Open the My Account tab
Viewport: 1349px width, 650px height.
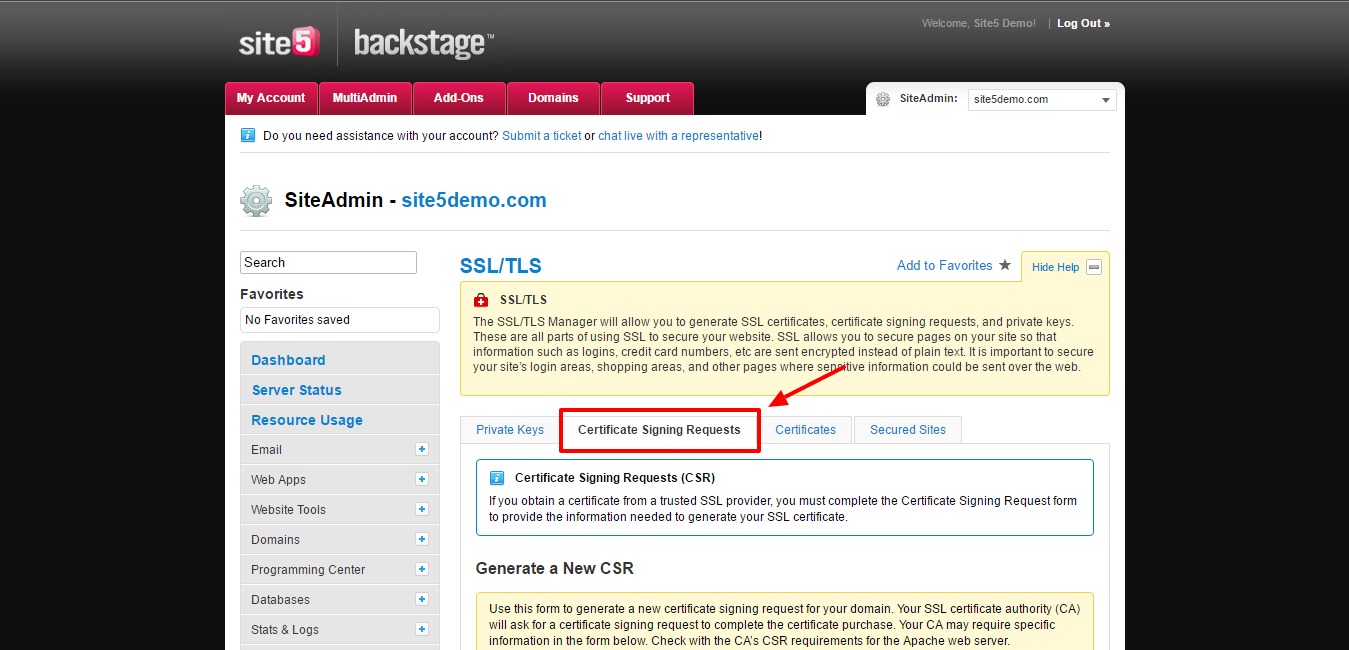271,98
